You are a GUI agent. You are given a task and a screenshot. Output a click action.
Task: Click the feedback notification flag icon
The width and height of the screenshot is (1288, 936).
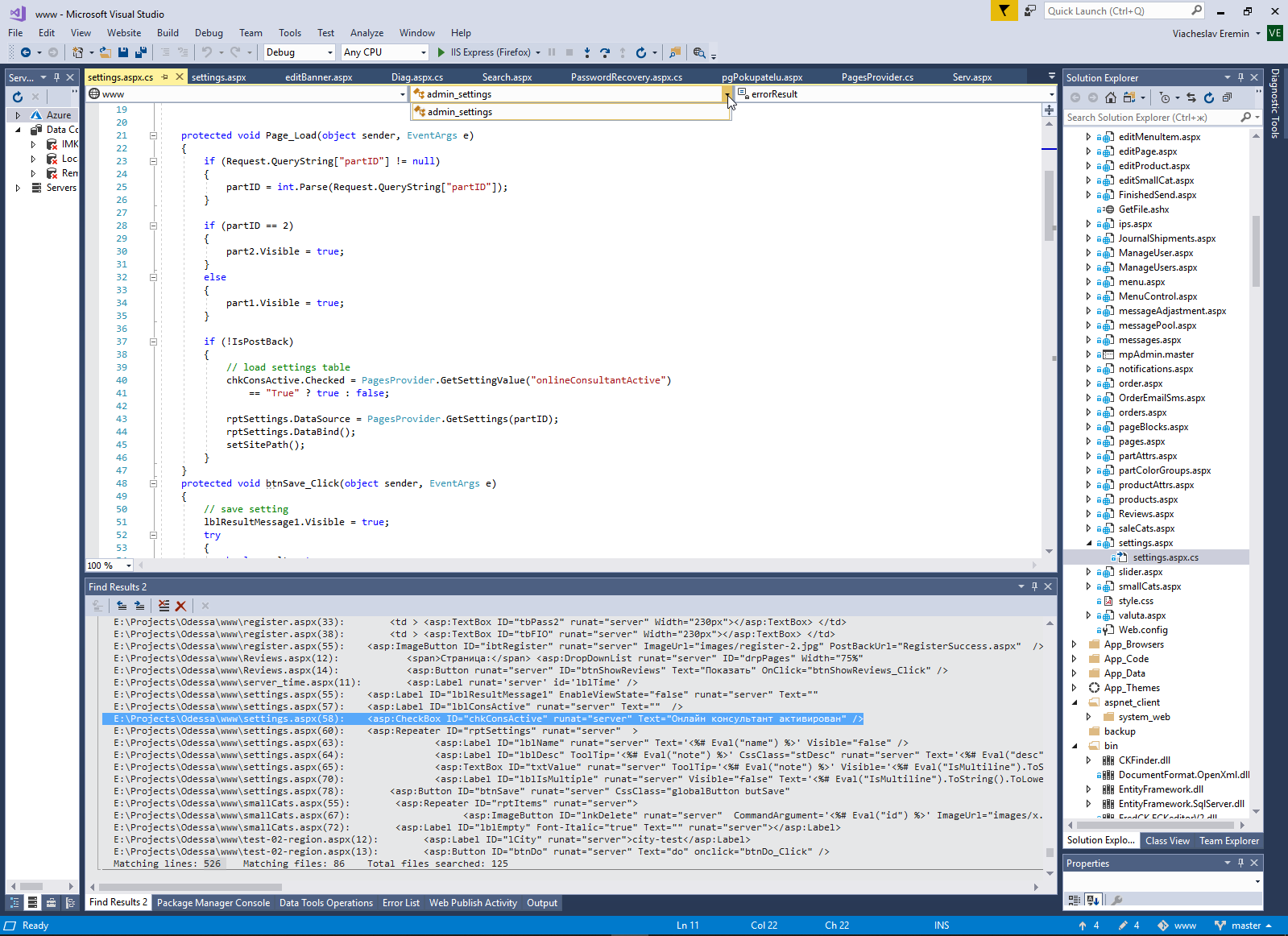[x=1004, y=10]
